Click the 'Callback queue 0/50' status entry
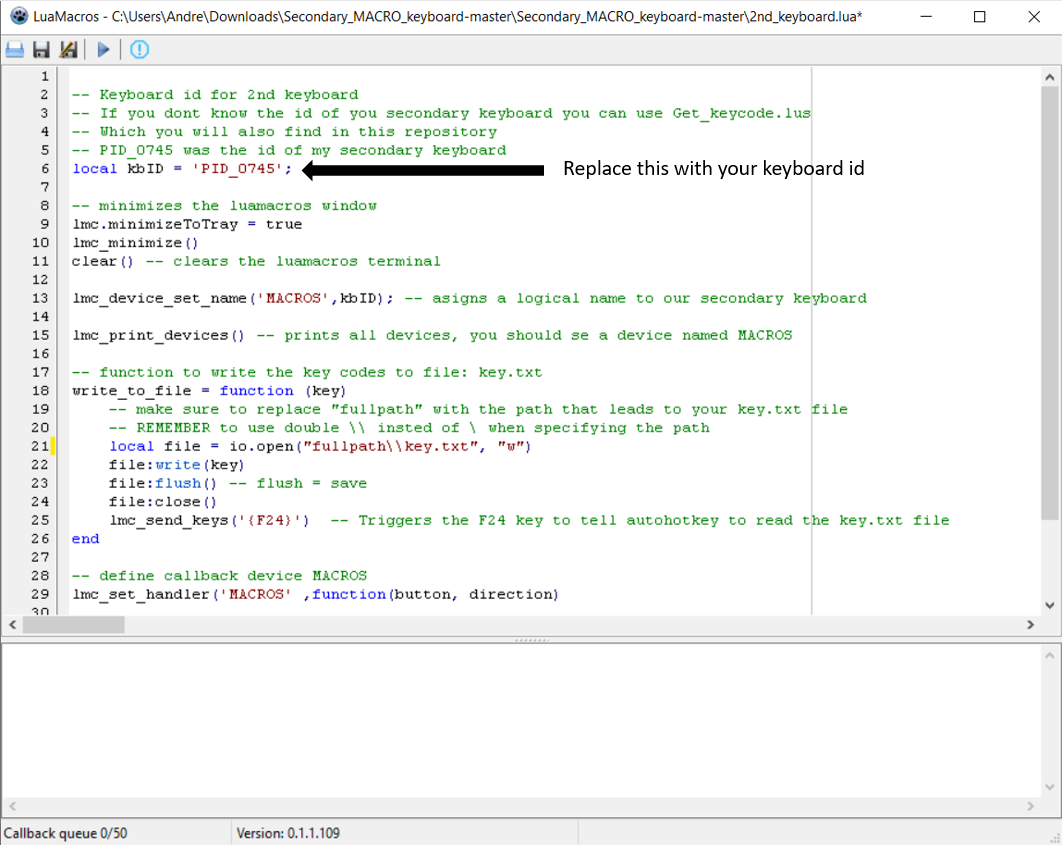This screenshot has height=845, width=1062. [x=65, y=833]
